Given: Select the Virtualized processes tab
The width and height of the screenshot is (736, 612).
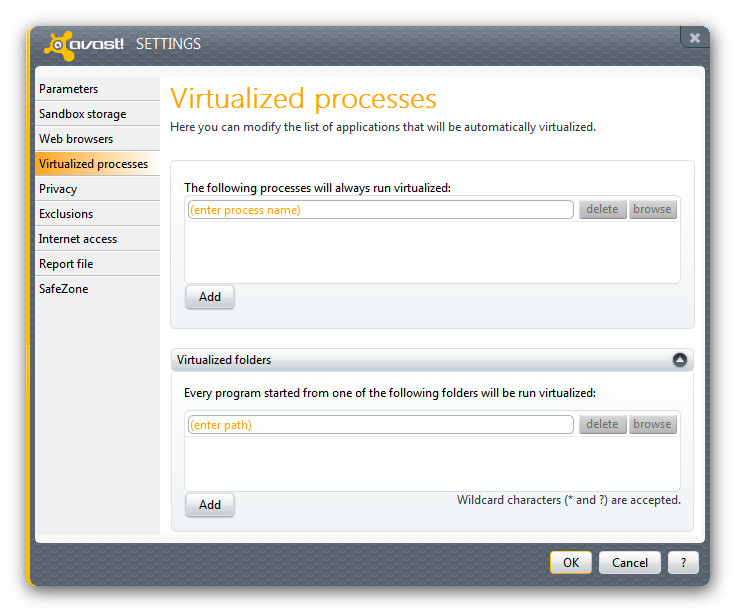Looking at the screenshot, I should point(93,164).
